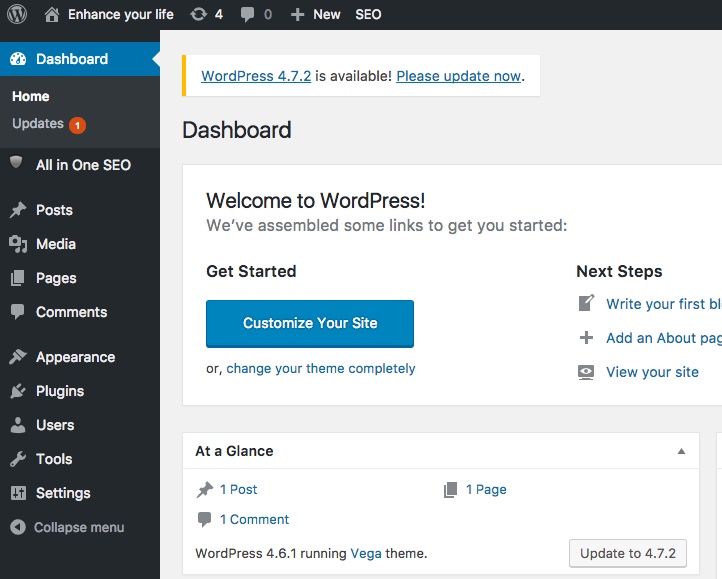The image size is (722, 579).
Task: Click the comments bubble icon in admin bar
Action: tap(247, 15)
